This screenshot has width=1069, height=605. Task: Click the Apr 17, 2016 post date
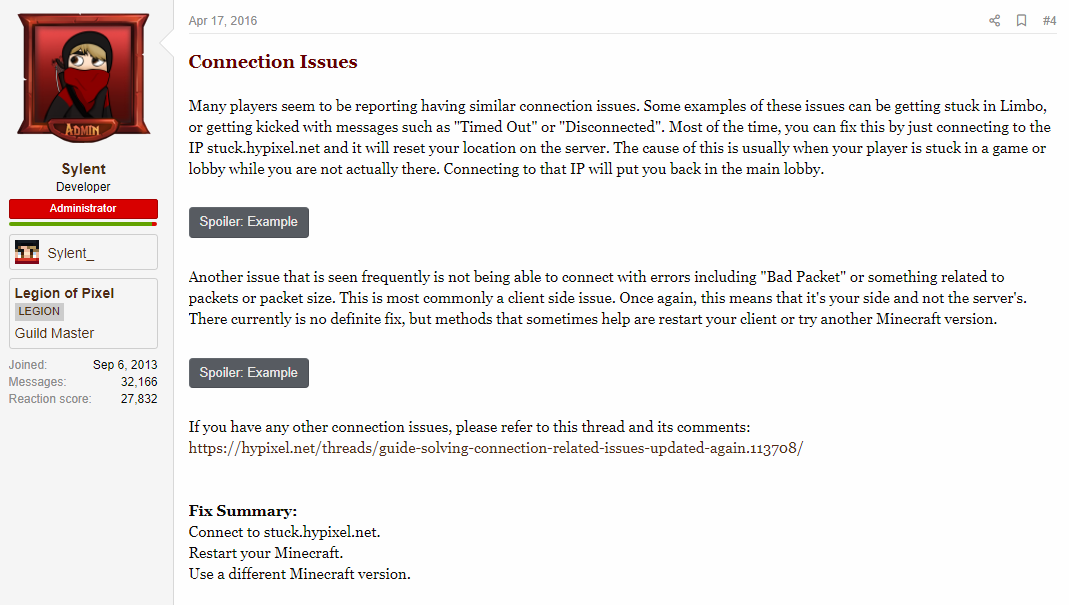click(223, 20)
